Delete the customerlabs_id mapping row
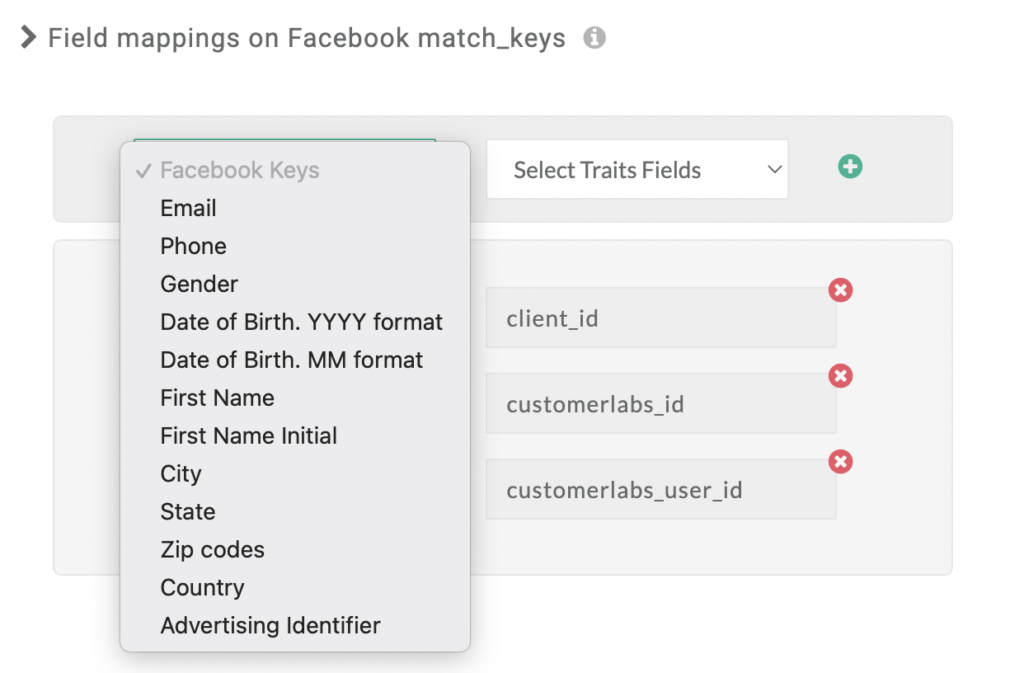Viewport: 1024px width, 673px height. 840,376
